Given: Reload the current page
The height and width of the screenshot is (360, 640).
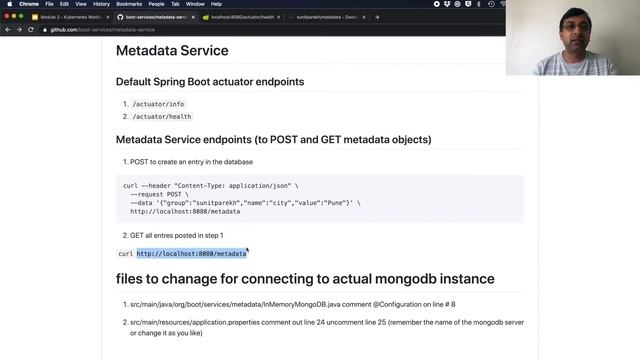Looking at the screenshot, I should (x=31, y=29).
